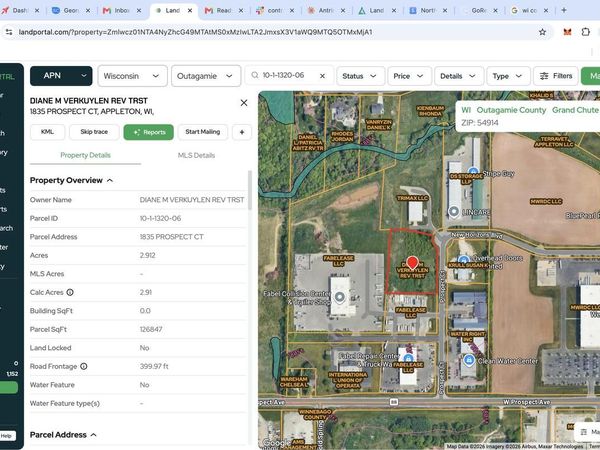Image resolution: width=600 pixels, height=450 pixels.
Task: Click Outagamie County breadcrumb link
Action: (511, 110)
